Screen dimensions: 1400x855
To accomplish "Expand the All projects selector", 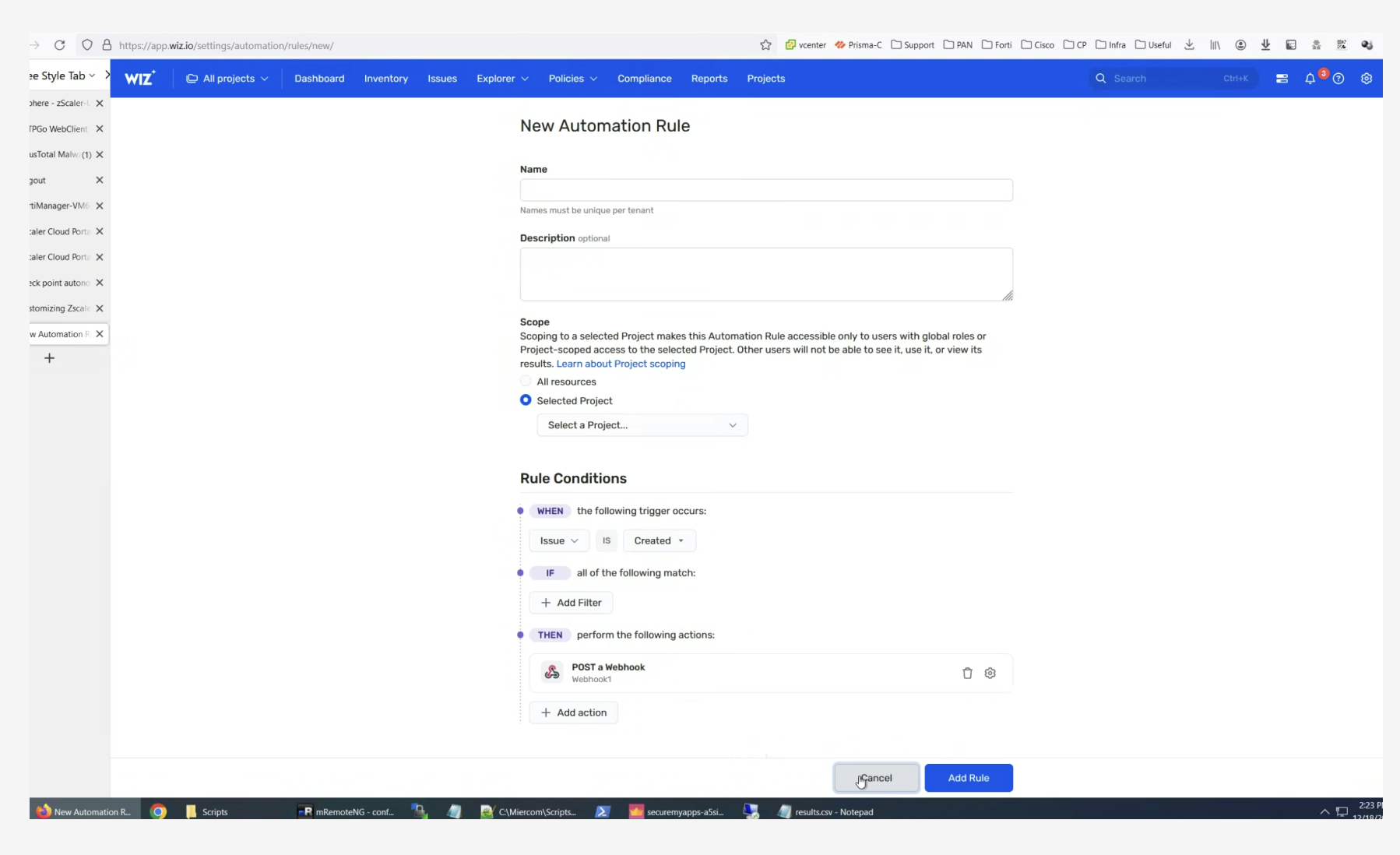I will (227, 79).
